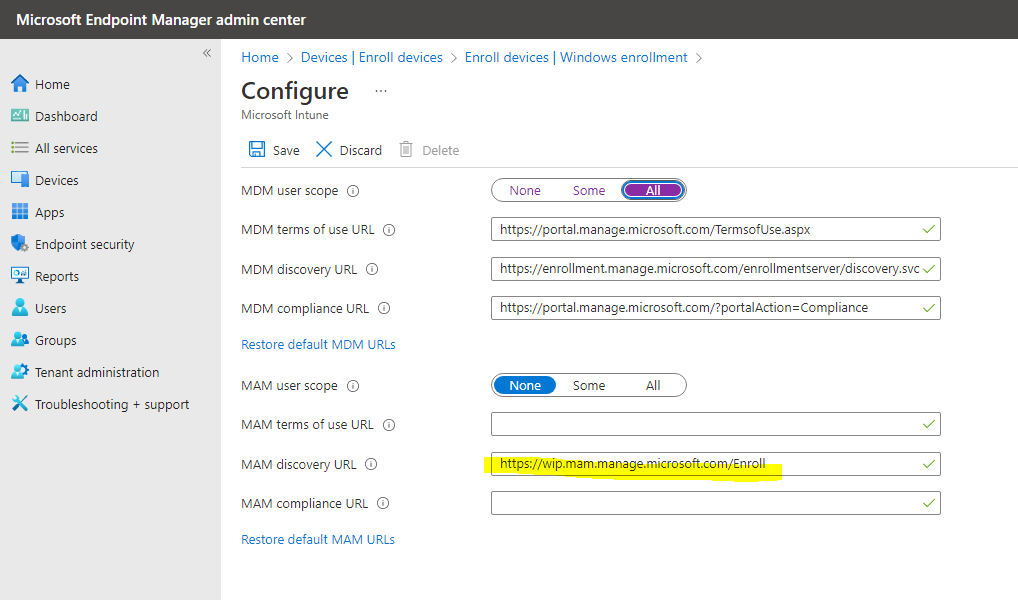Go to the Home breadcrumb link
1018x600 pixels.
[260, 57]
